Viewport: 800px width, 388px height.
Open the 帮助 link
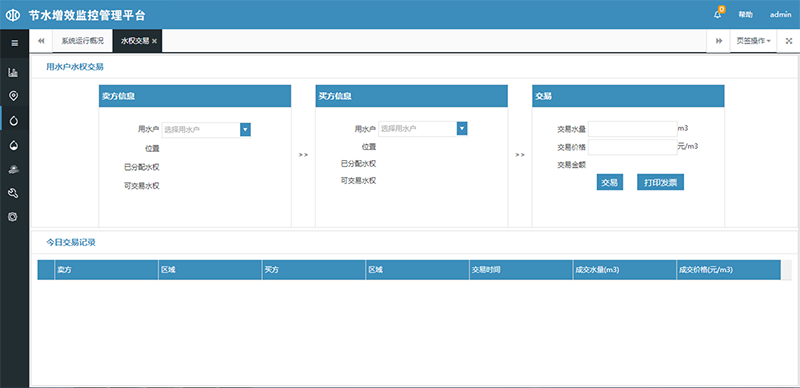pyautogui.click(x=745, y=15)
